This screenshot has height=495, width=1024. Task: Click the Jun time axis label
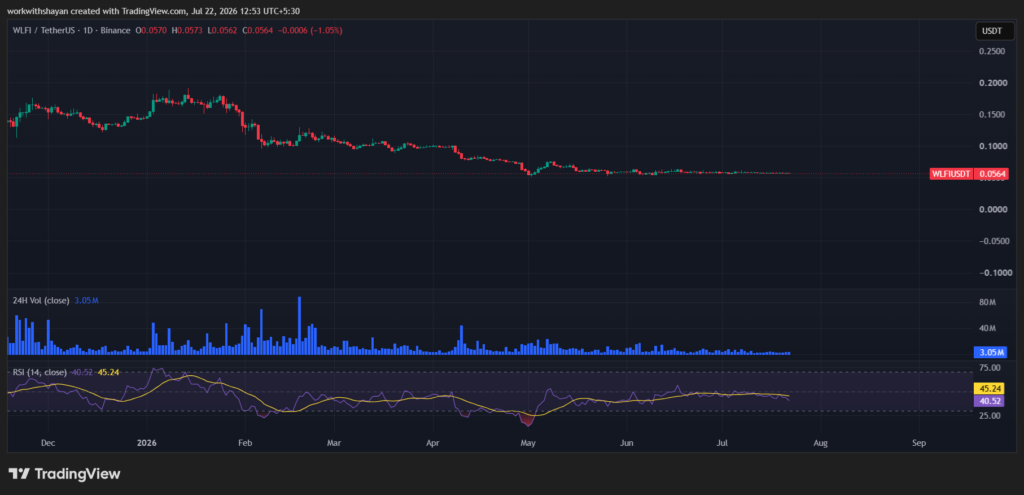pyautogui.click(x=626, y=443)
